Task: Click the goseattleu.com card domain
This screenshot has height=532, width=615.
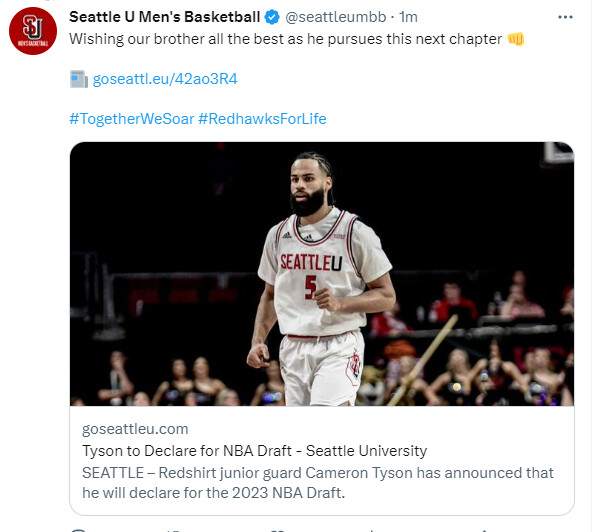Action: click(x=135, y=428)
